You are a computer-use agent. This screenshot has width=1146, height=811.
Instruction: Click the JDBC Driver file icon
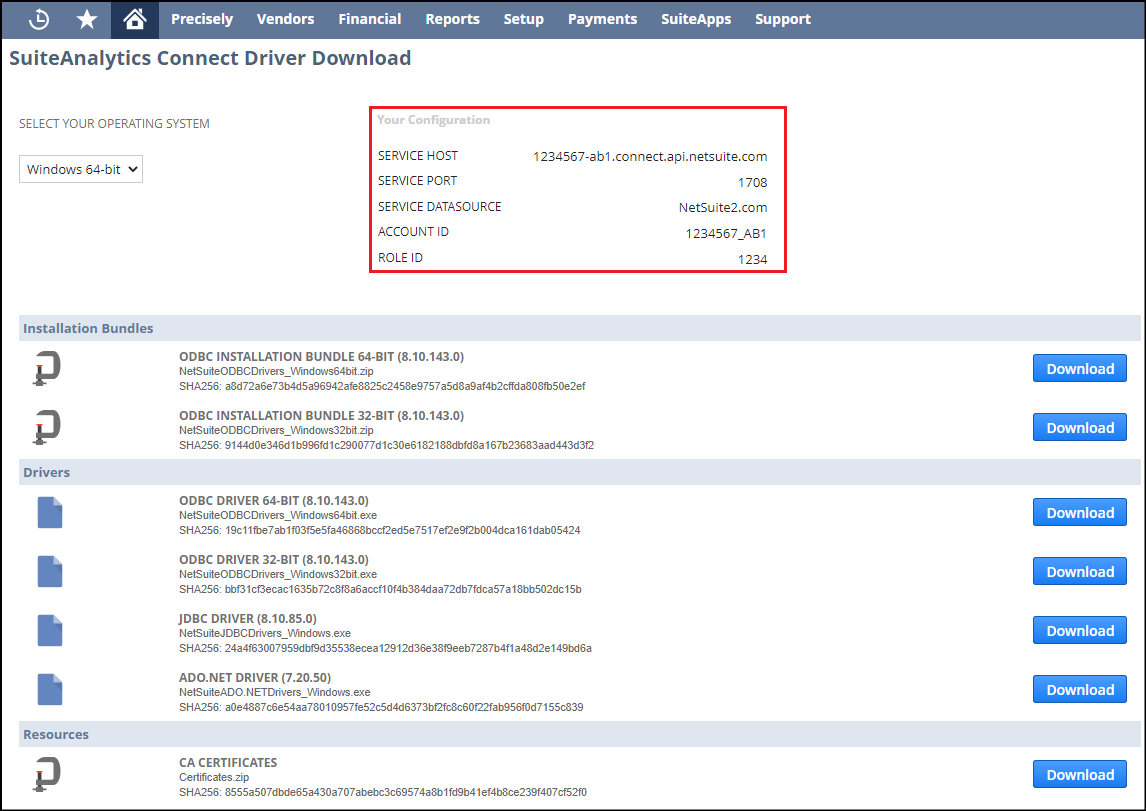pyautogui.click(x=50, y=630)
